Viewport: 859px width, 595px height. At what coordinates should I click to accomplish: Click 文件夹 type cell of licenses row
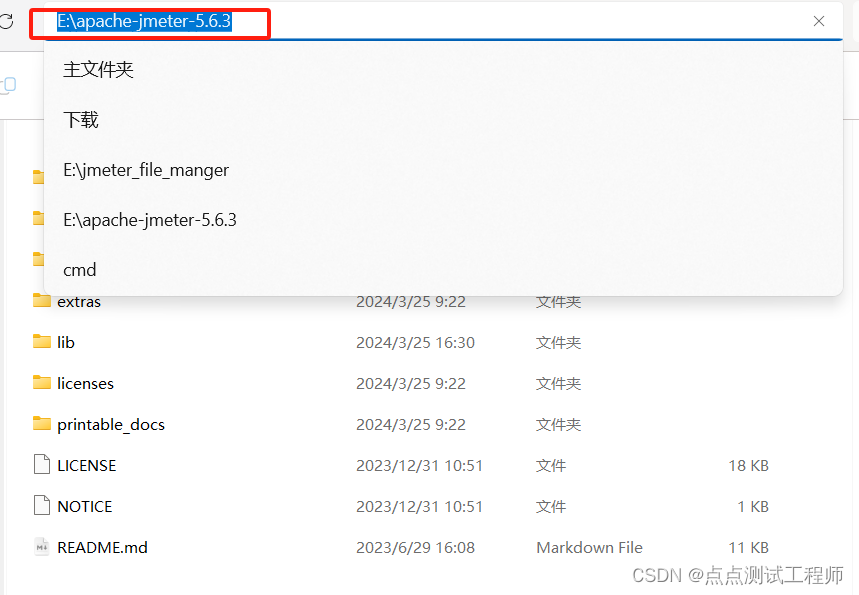click(558, 384)
